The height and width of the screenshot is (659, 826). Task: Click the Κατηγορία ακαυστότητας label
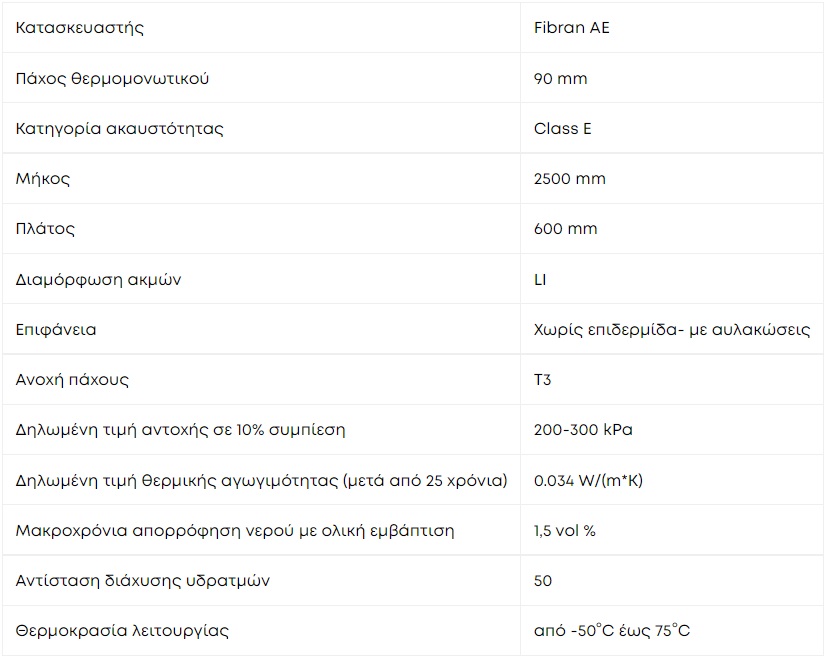click(x=120, y=129)
